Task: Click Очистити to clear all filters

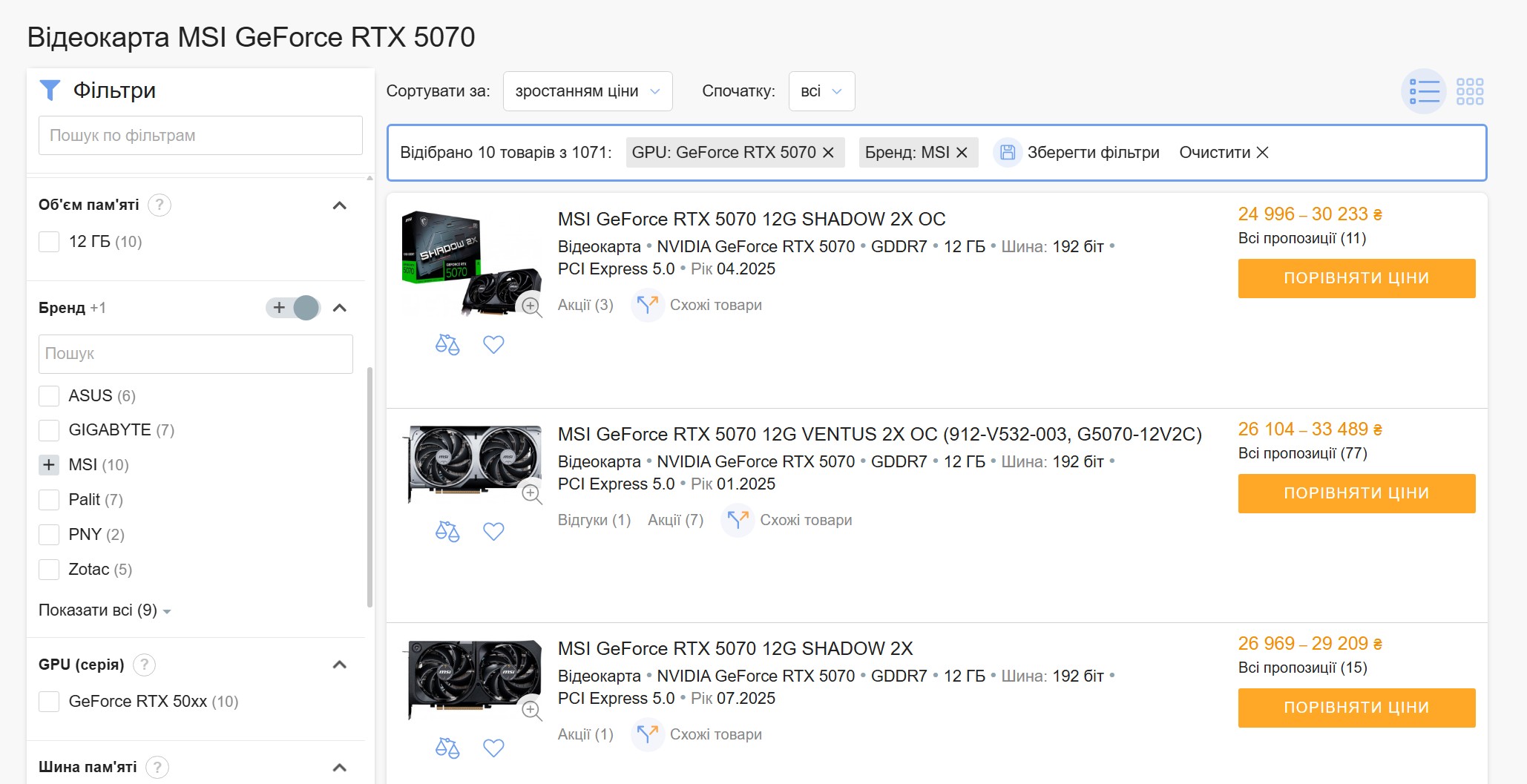Action: pos(1215,153)
